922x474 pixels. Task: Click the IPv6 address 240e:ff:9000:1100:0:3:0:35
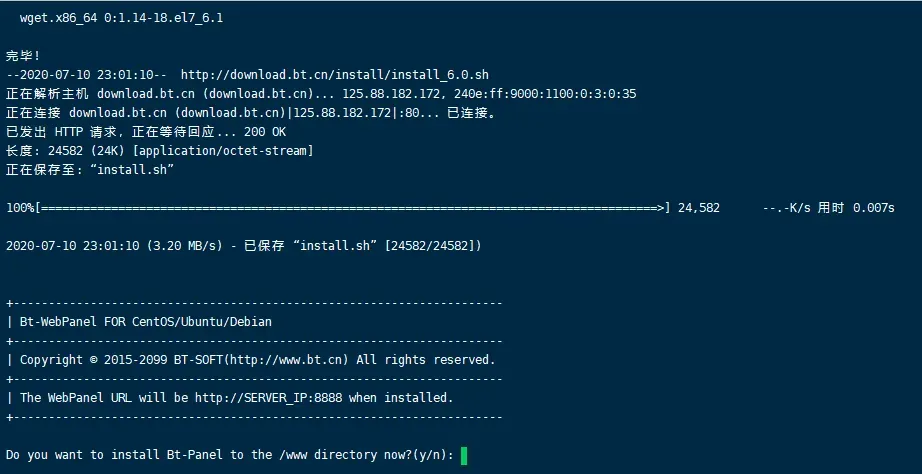click(x=545, y=94)
